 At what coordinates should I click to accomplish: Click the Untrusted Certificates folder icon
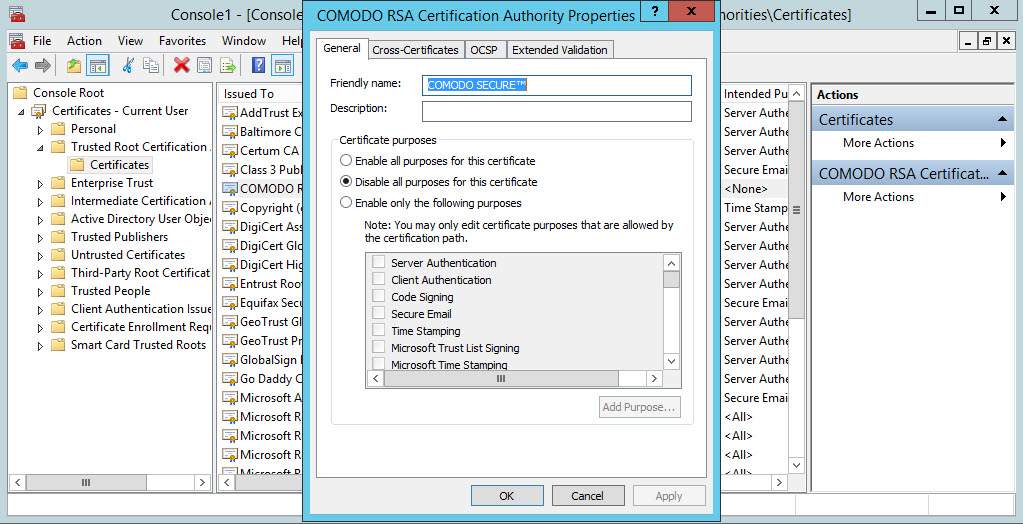[58, 255]
